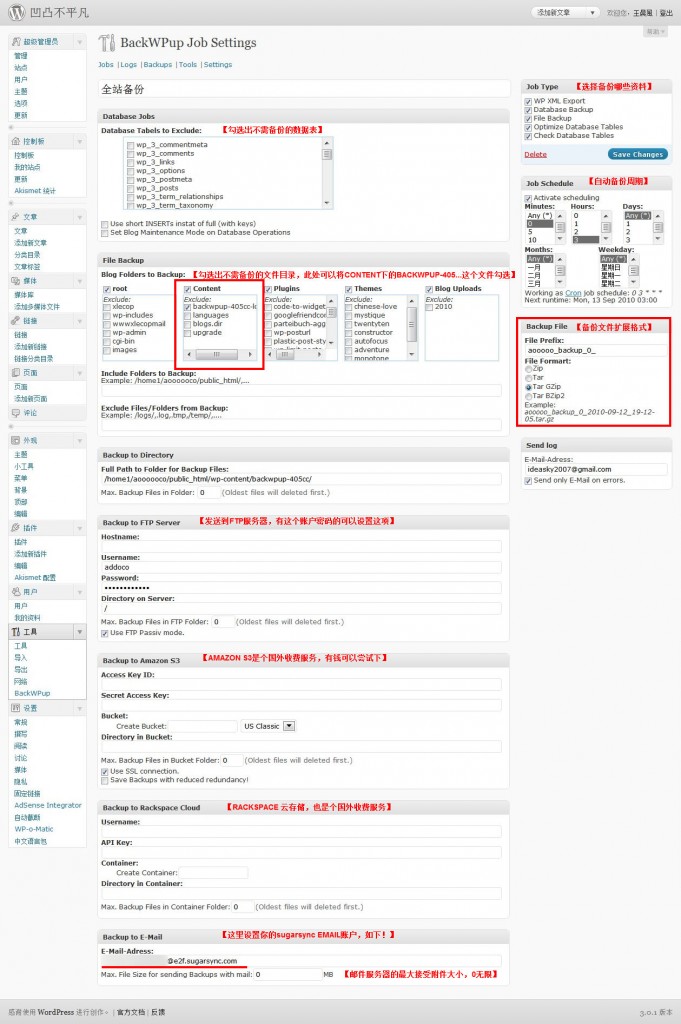
Task: Check wp_3_posts table to exclude
Action: [x=131, y=189]
